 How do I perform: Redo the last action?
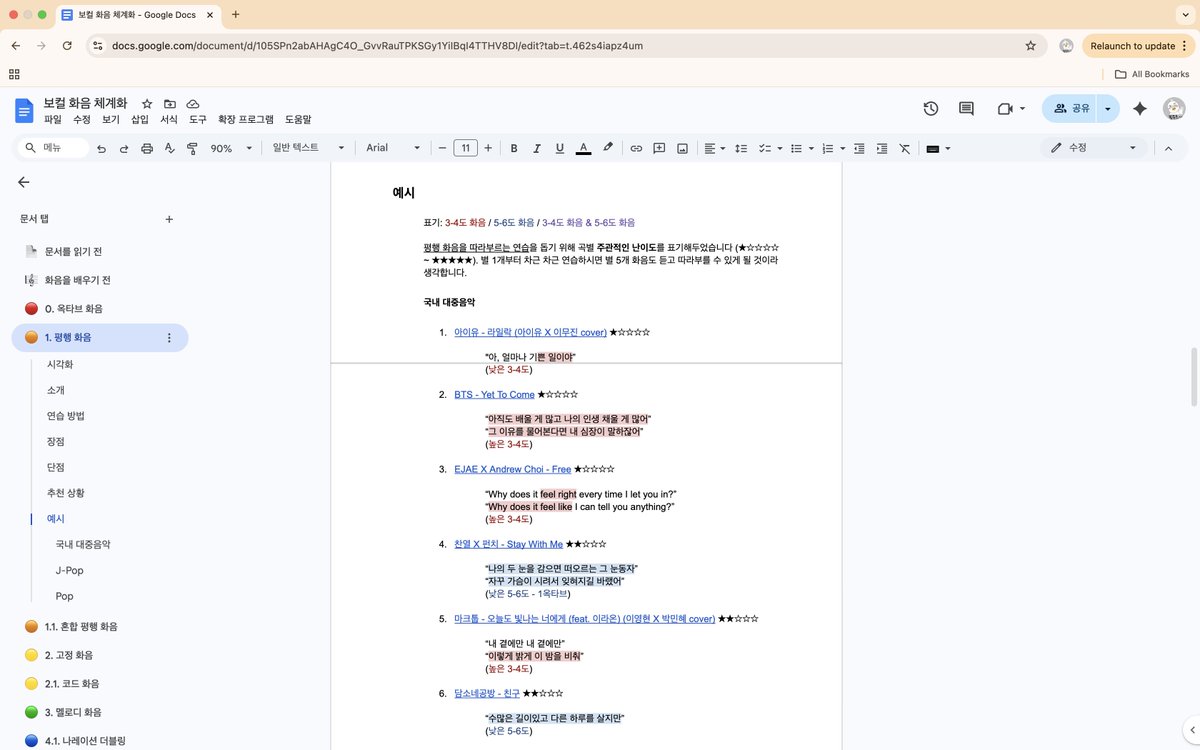coord(124,148)
